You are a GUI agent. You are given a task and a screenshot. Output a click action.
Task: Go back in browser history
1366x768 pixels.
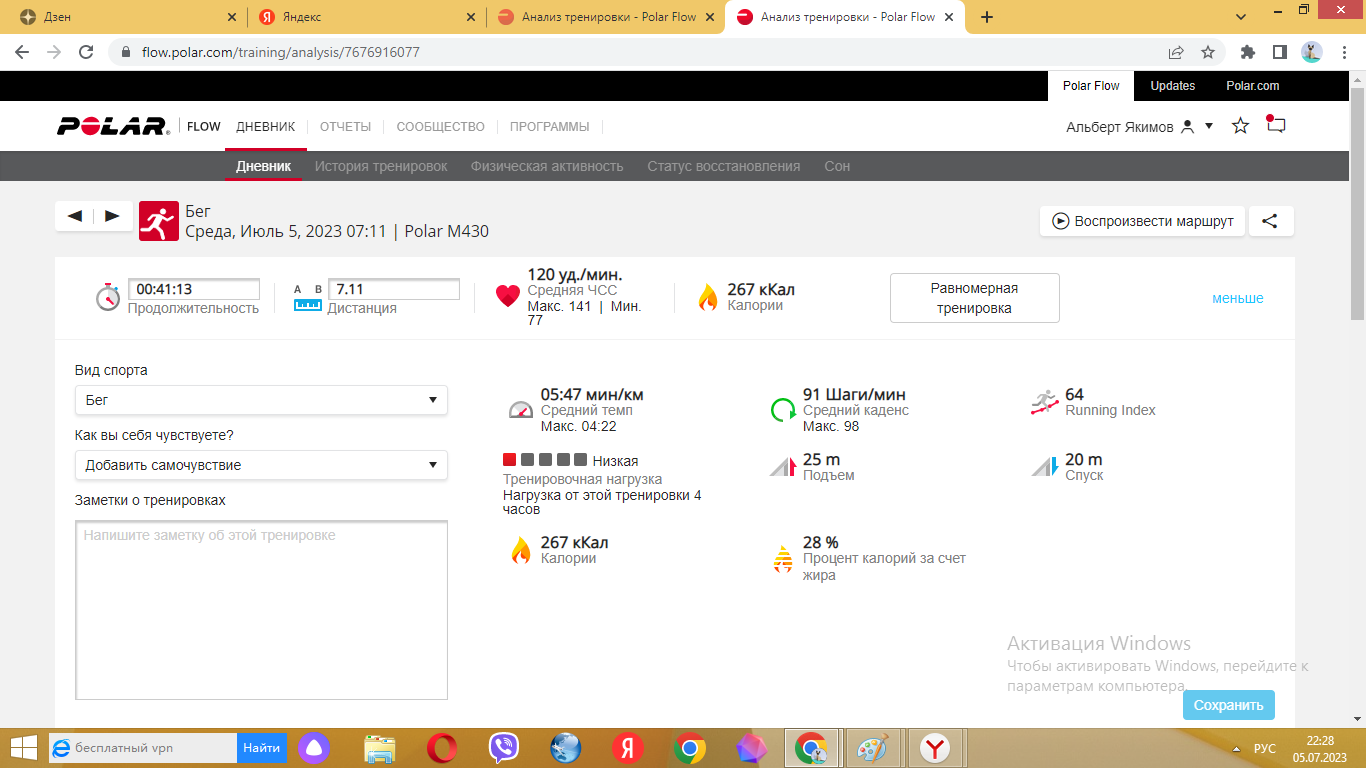[22, 52]
